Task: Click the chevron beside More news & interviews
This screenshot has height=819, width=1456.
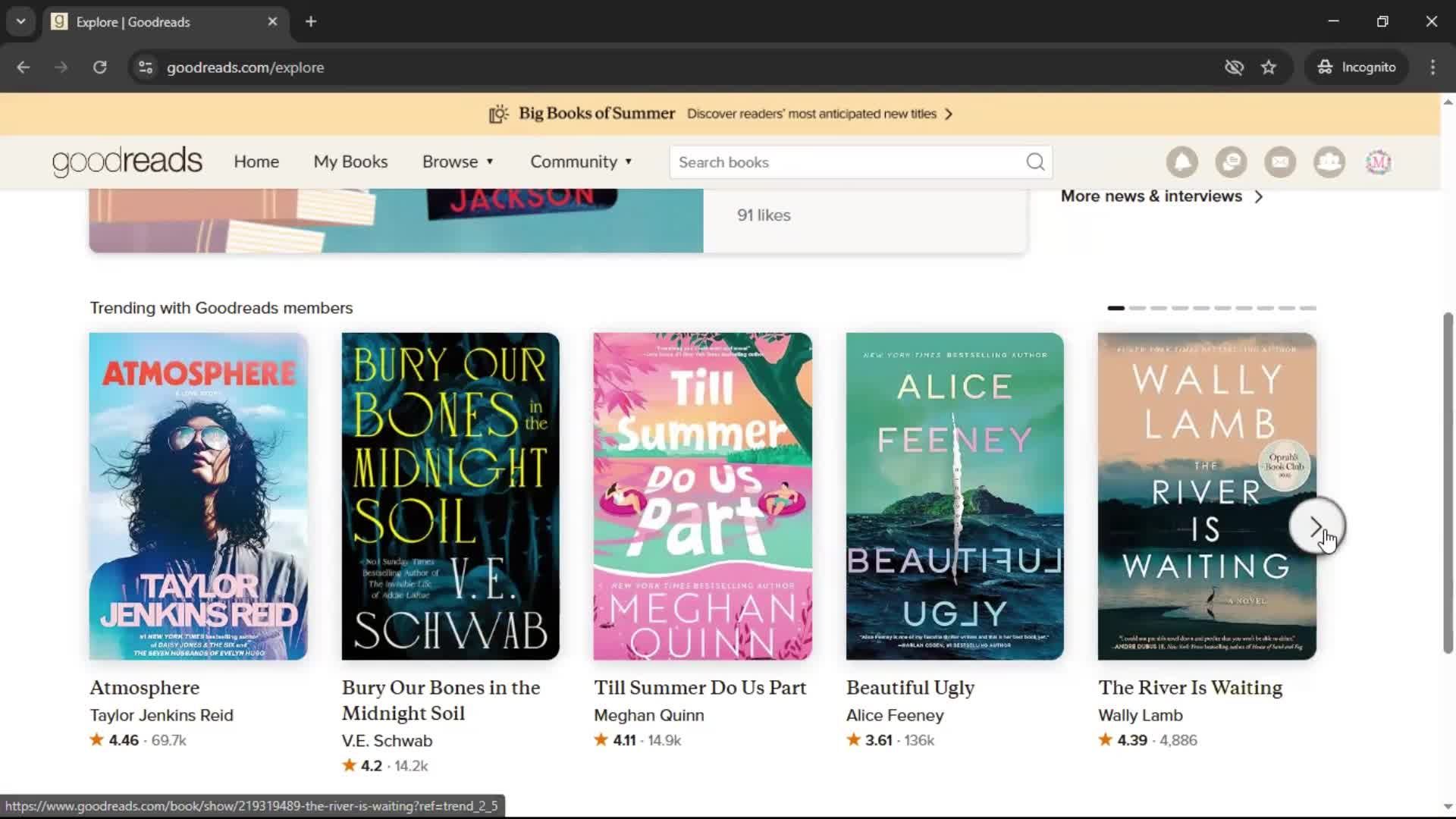Action: coord(1259,196)
